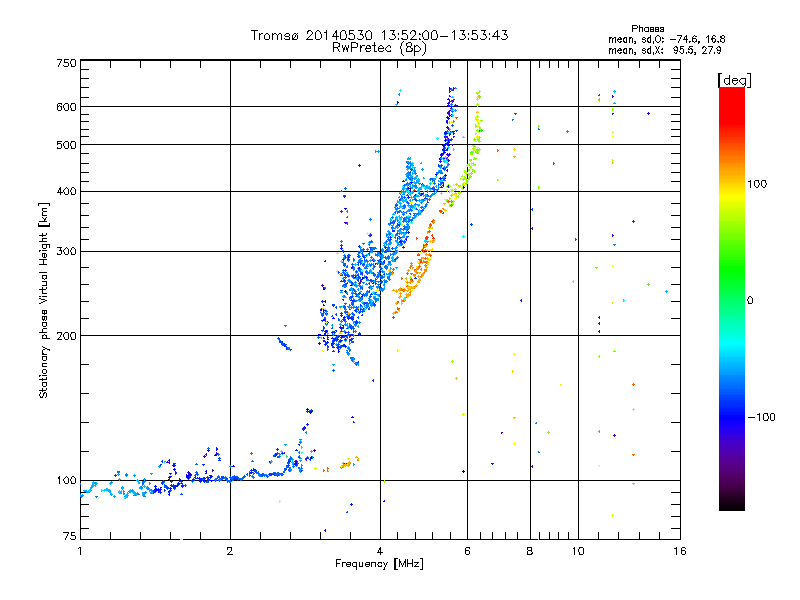Click the 'mean, sd,O: -74.6, 16.8' line
The image size is (800, 600).
(x=666, y=39)
